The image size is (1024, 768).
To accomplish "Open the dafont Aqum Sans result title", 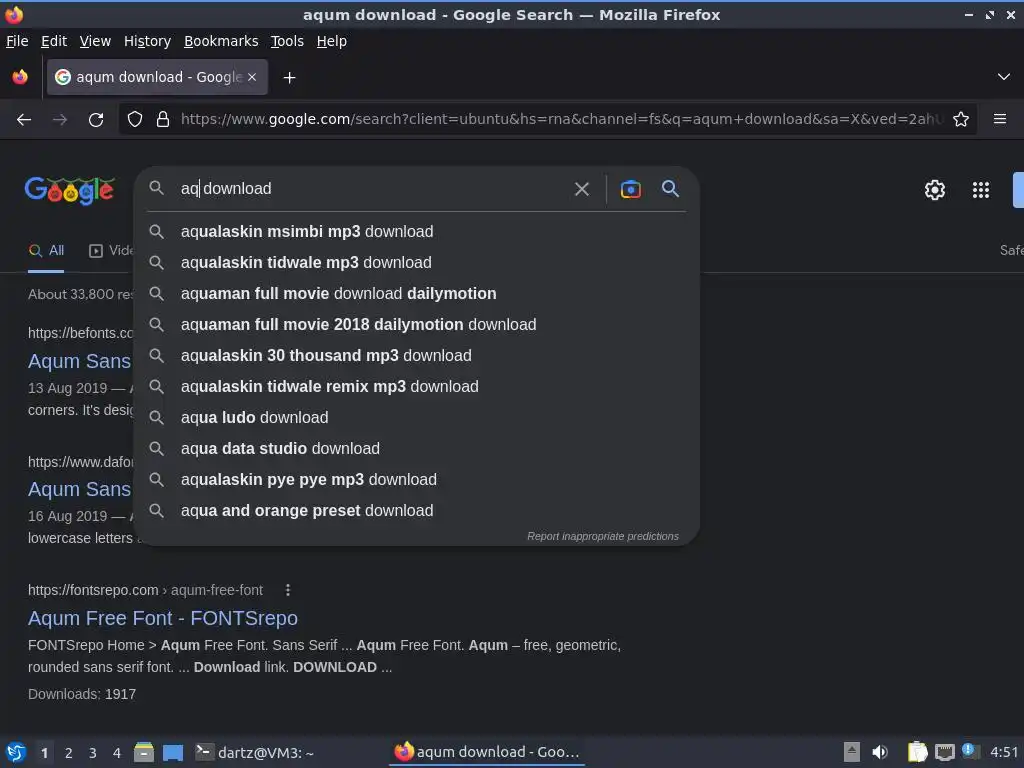I will [80, 489].
